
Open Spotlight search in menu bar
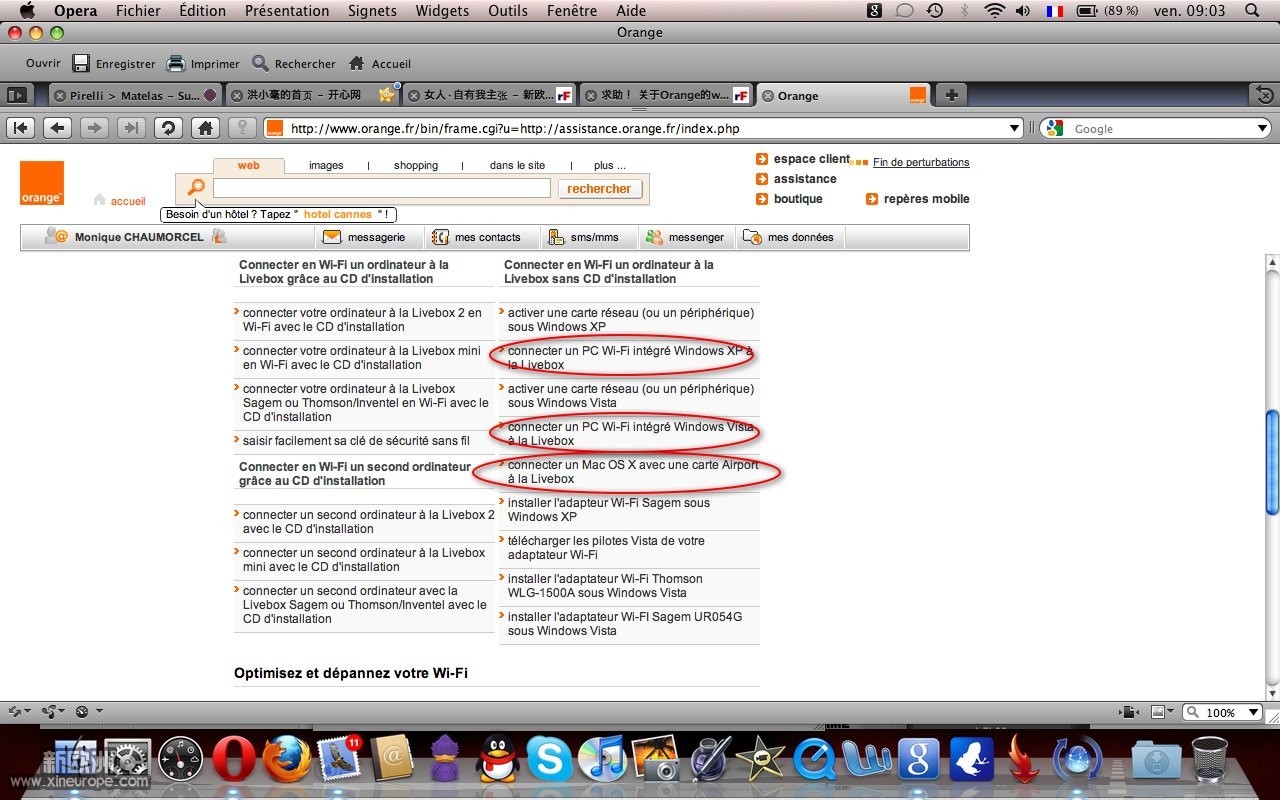click(1253, 11)
